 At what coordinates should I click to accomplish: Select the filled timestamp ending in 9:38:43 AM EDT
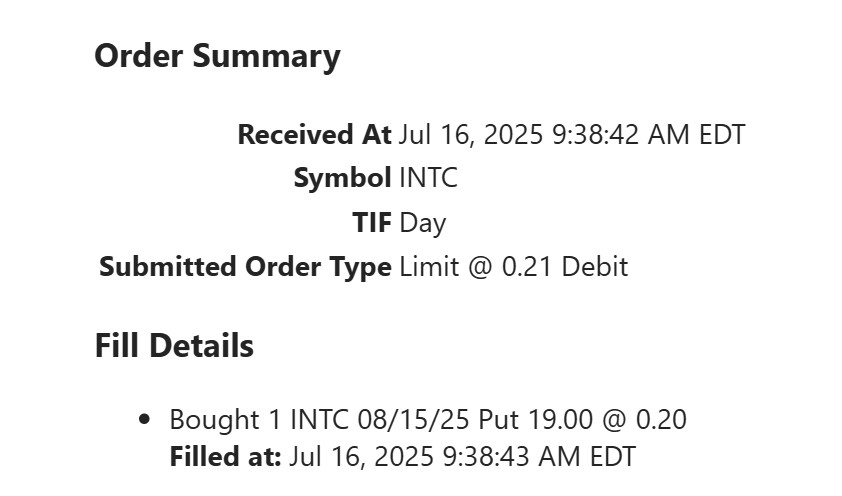click(462, 457)
